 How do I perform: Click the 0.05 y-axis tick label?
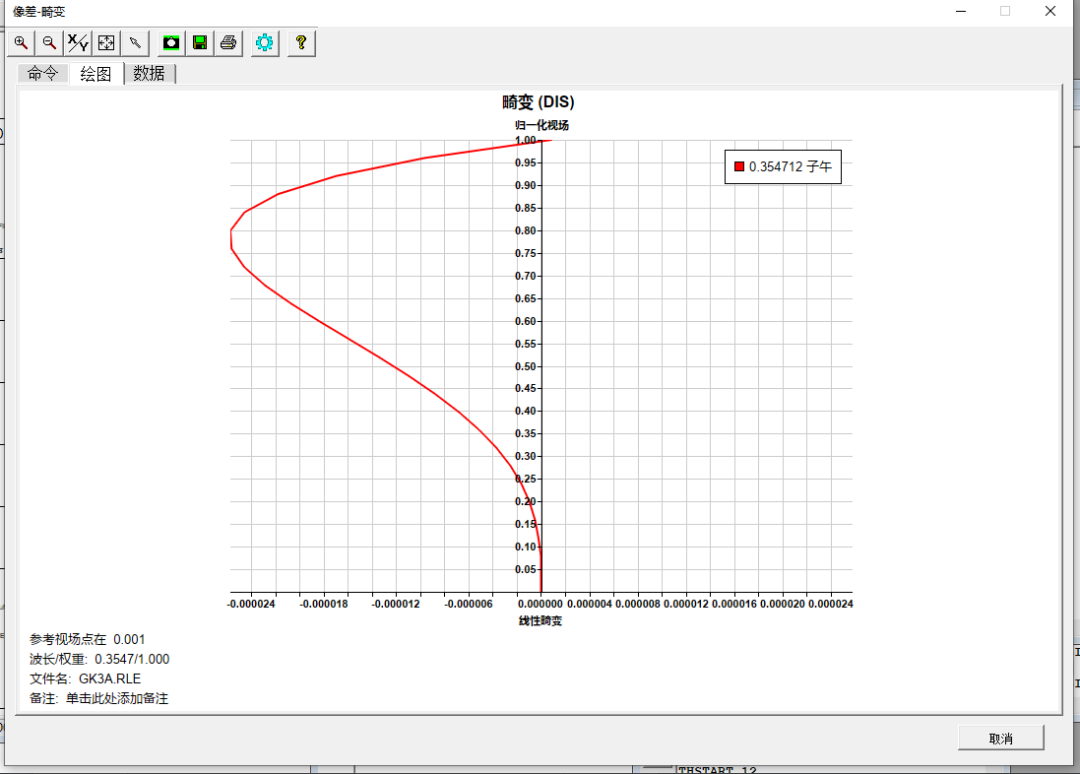(x=525, y=569)
